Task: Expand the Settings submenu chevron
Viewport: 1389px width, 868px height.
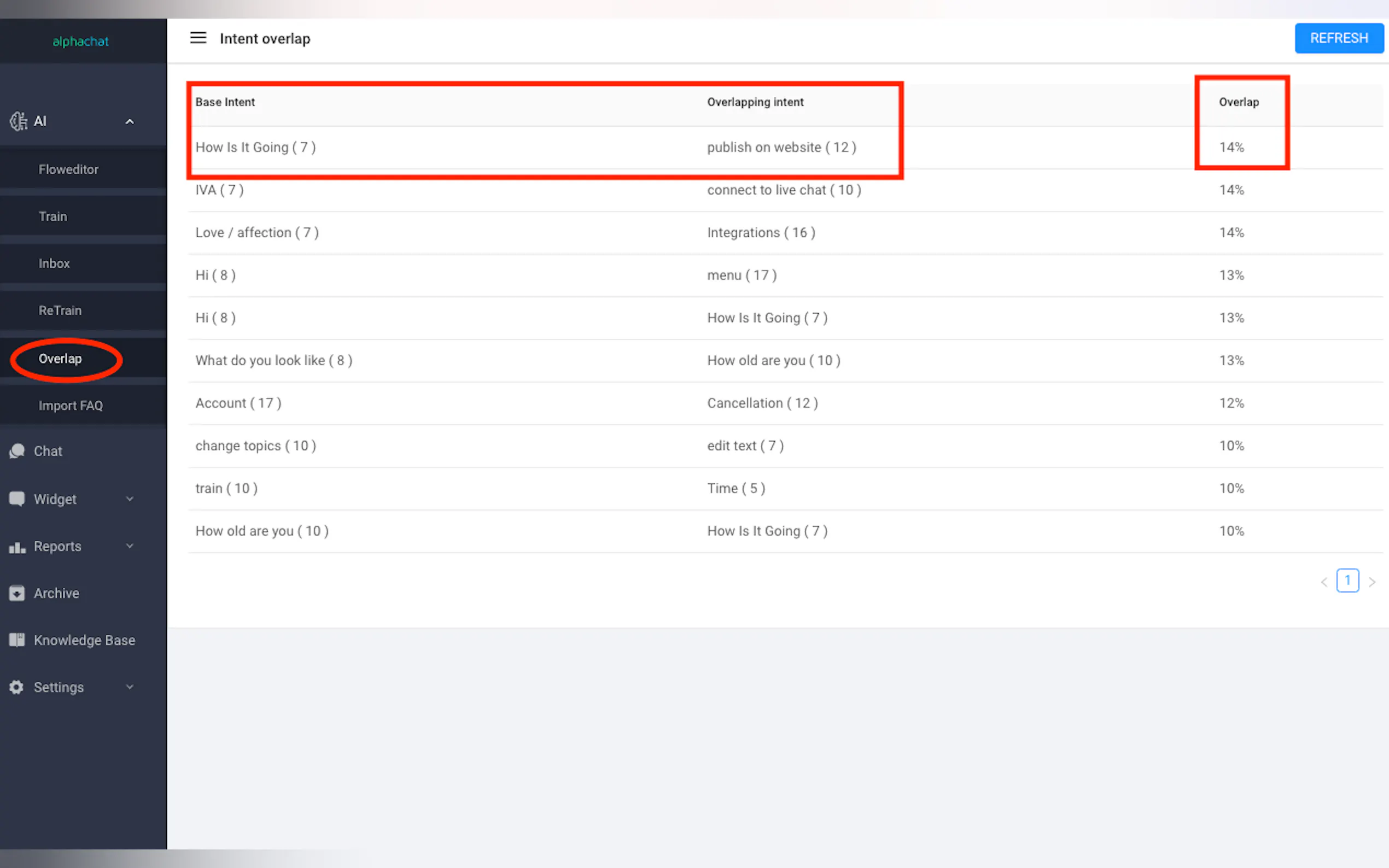Action: point(130,687)
